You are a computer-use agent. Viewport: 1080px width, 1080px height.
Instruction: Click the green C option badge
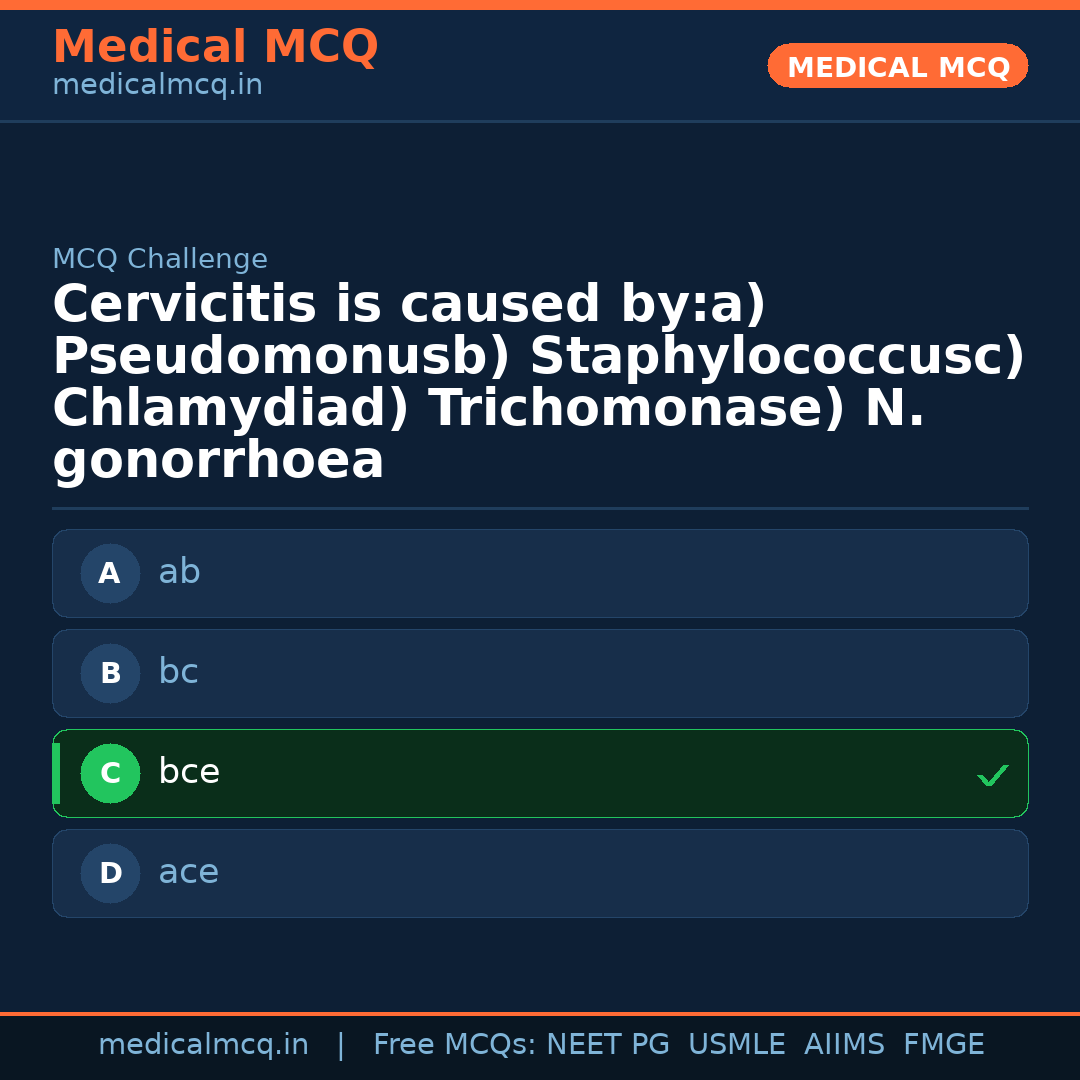[x=110, y=773]
